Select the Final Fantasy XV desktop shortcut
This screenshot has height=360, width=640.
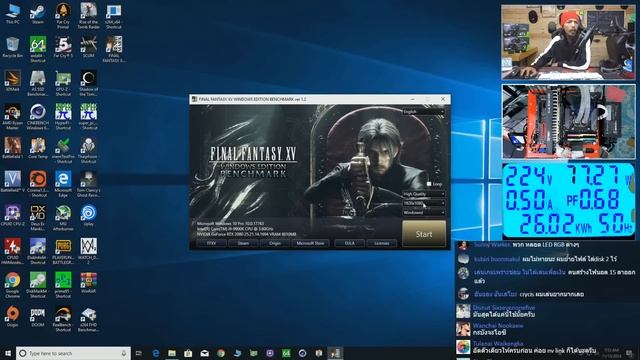(114, 49)
